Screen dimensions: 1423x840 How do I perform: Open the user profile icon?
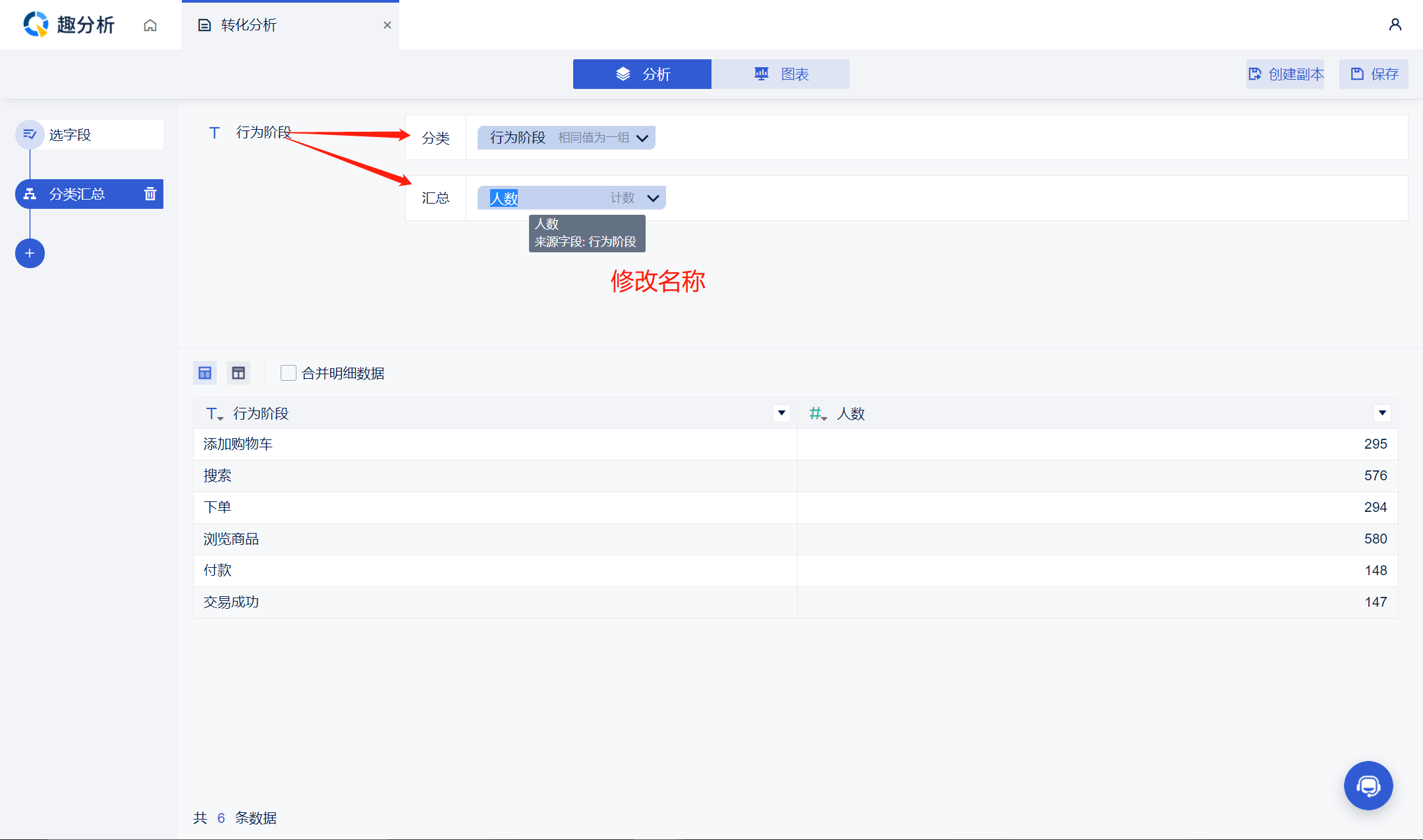click(x=1395, y=25)
